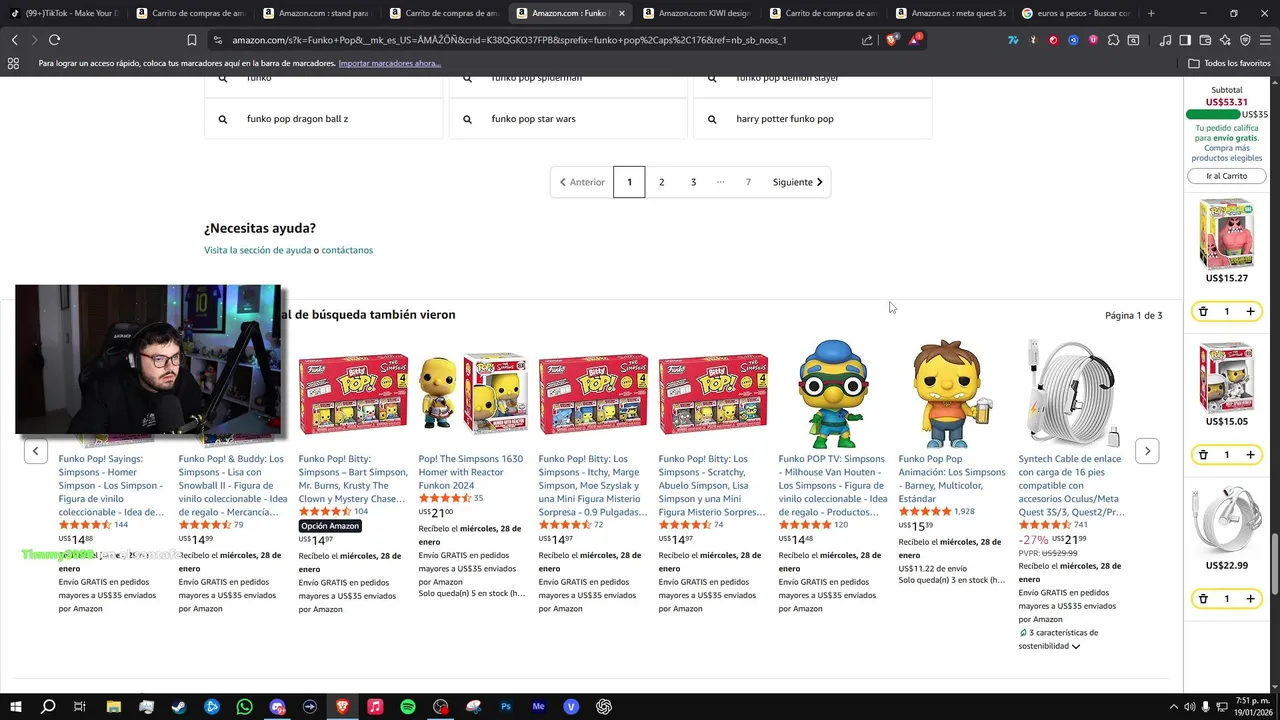Open the browser extensions puzzle icon
Image resolution: width=1280 pixels, height=720 pixels.
[x=1113, y=40]
